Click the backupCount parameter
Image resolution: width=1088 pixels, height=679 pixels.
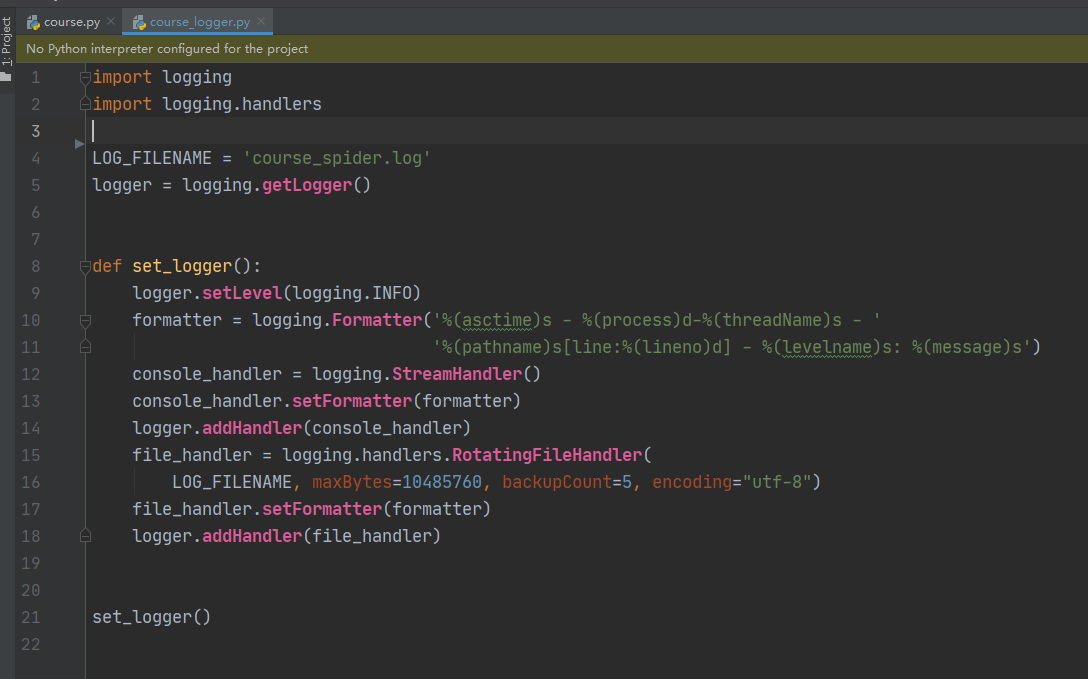[556, 483]
